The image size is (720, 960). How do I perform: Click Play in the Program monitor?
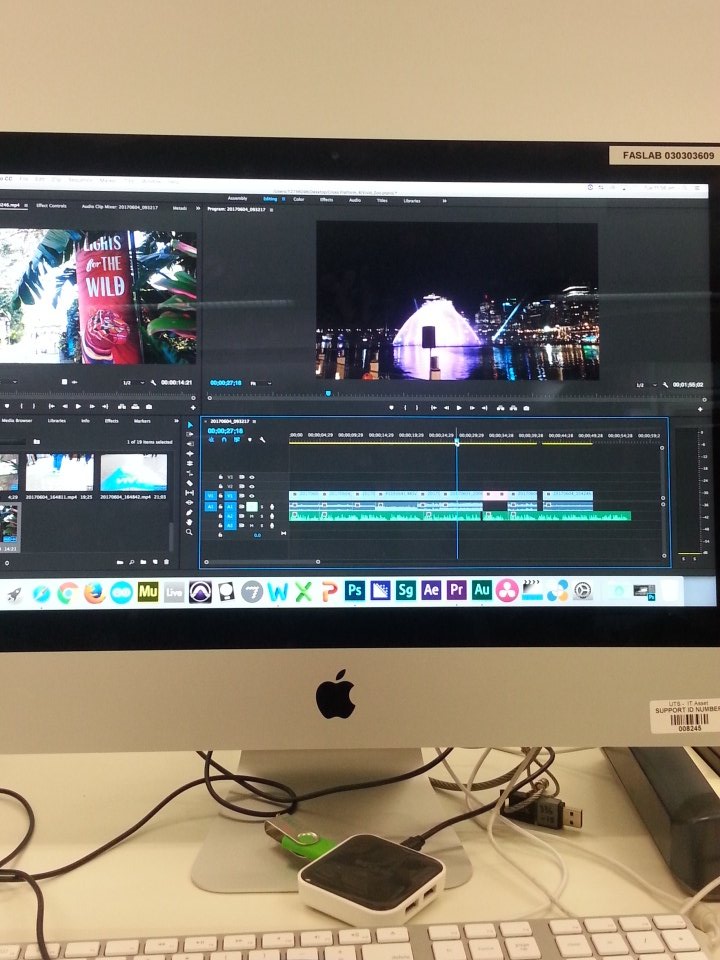point(459,408)
